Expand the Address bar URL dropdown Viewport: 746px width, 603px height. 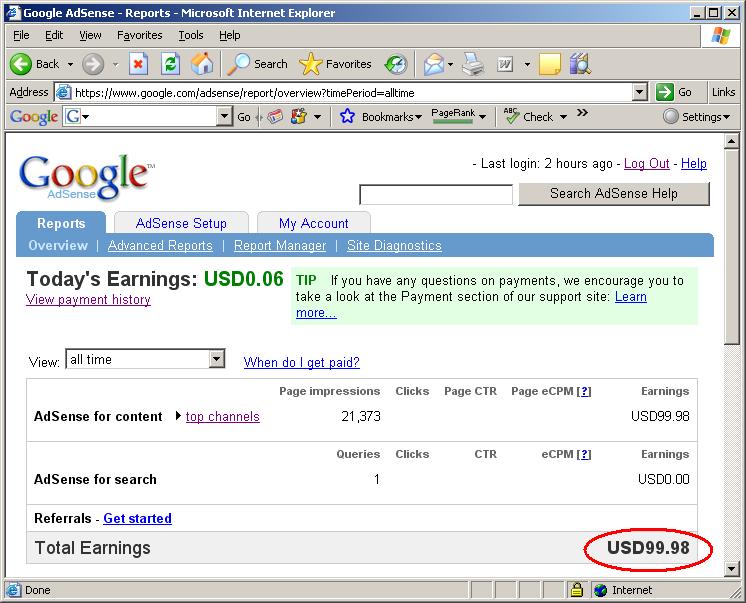click(640, 92)
